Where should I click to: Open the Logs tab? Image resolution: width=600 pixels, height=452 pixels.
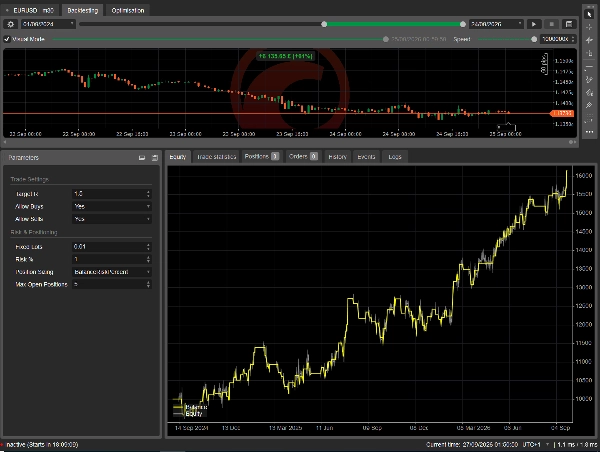click(395, 157)
